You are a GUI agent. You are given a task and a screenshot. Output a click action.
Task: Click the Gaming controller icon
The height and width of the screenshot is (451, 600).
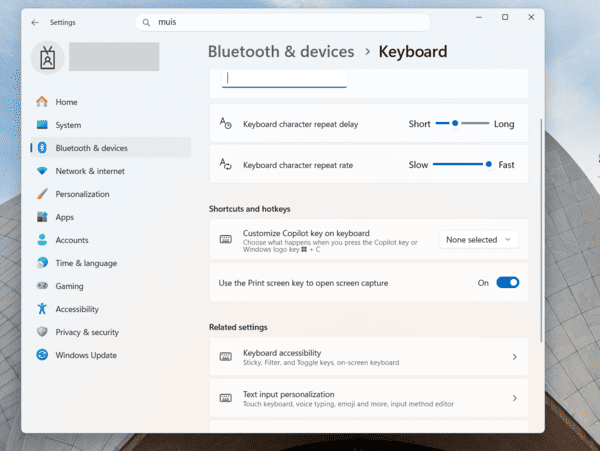[x=42, y=285]
